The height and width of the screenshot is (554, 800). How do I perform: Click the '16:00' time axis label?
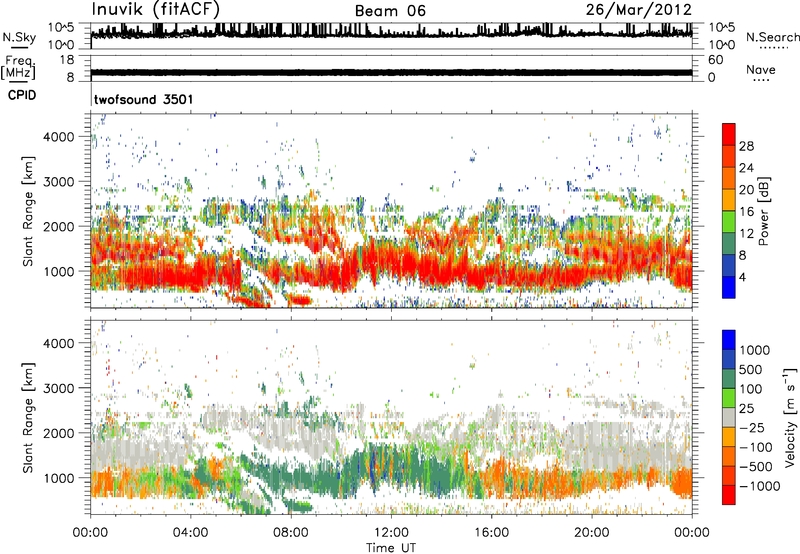pyautogui.click(x=491, y=533)
